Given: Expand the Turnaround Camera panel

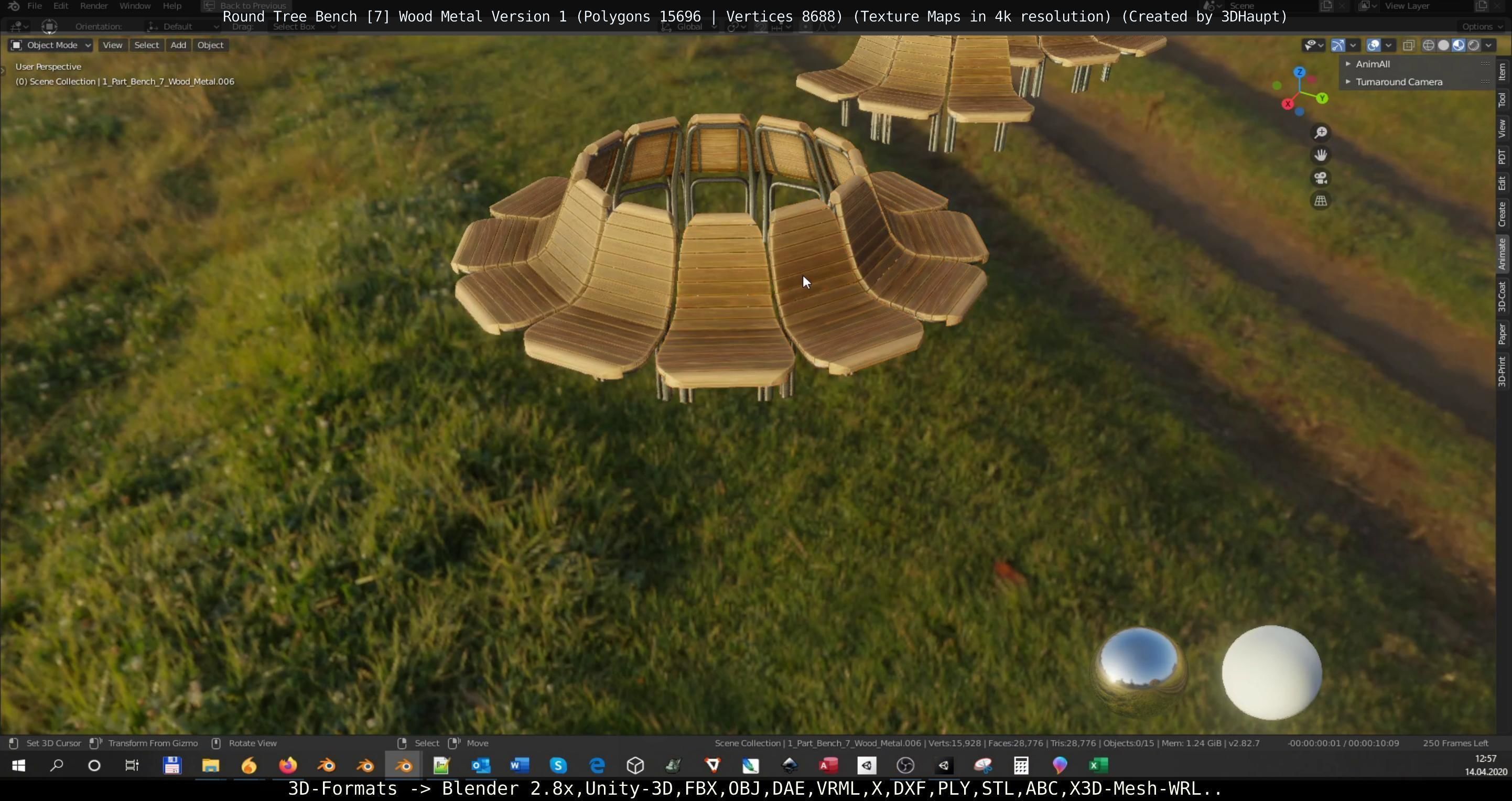Looking at the screenshot, I should pyautogui.click(x=1398, y=82).
